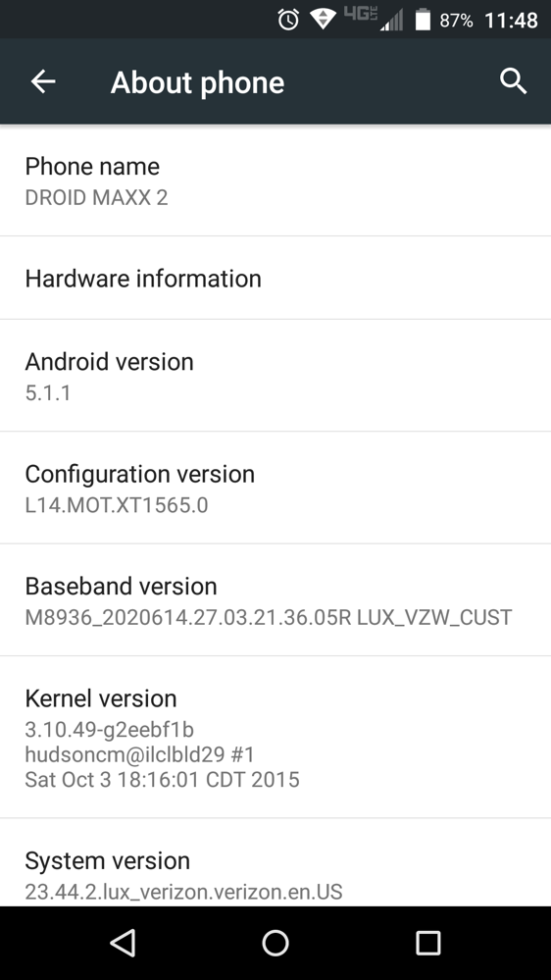Select the Baseband version row
The width and height of the screenshot is (551, 980).
(276, 601)
